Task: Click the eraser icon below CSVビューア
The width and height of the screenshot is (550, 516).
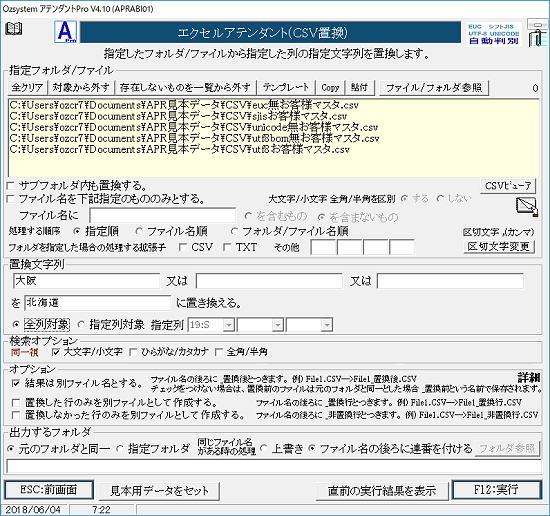Action: point(527,207)
